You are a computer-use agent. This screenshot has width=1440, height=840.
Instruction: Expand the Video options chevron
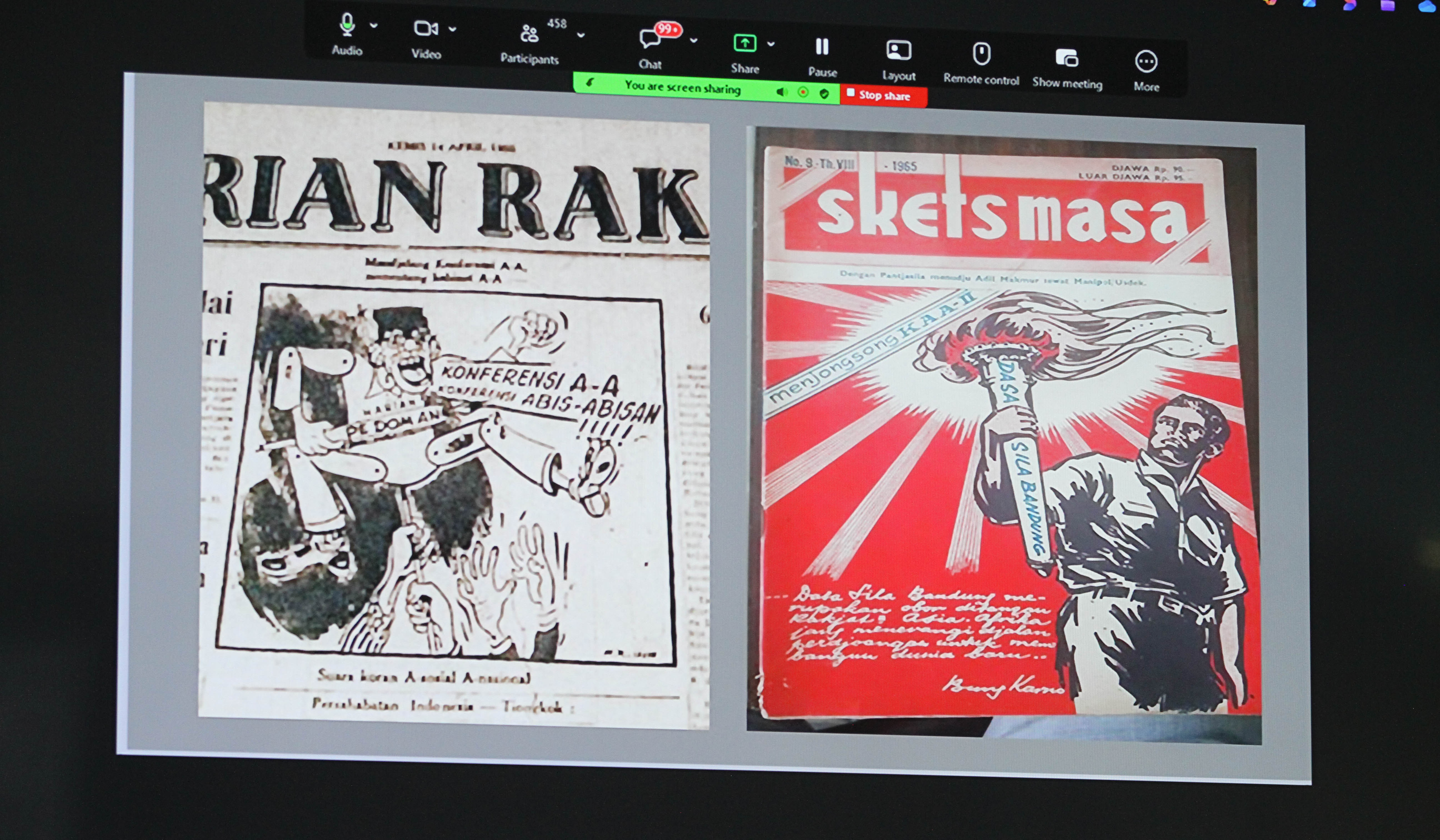click(452, 29)
